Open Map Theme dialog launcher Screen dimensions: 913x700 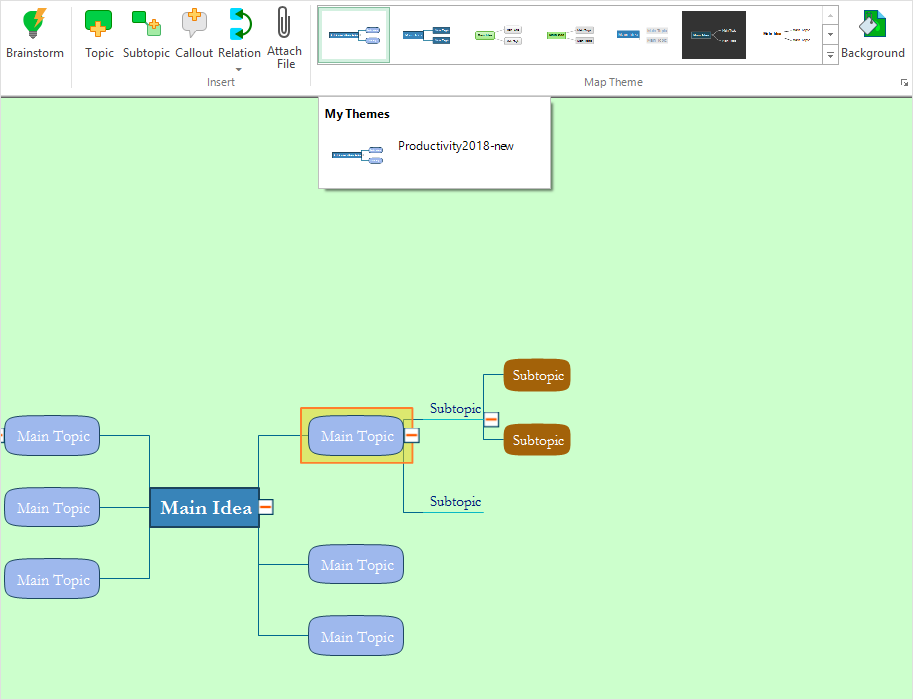[904, 83]
